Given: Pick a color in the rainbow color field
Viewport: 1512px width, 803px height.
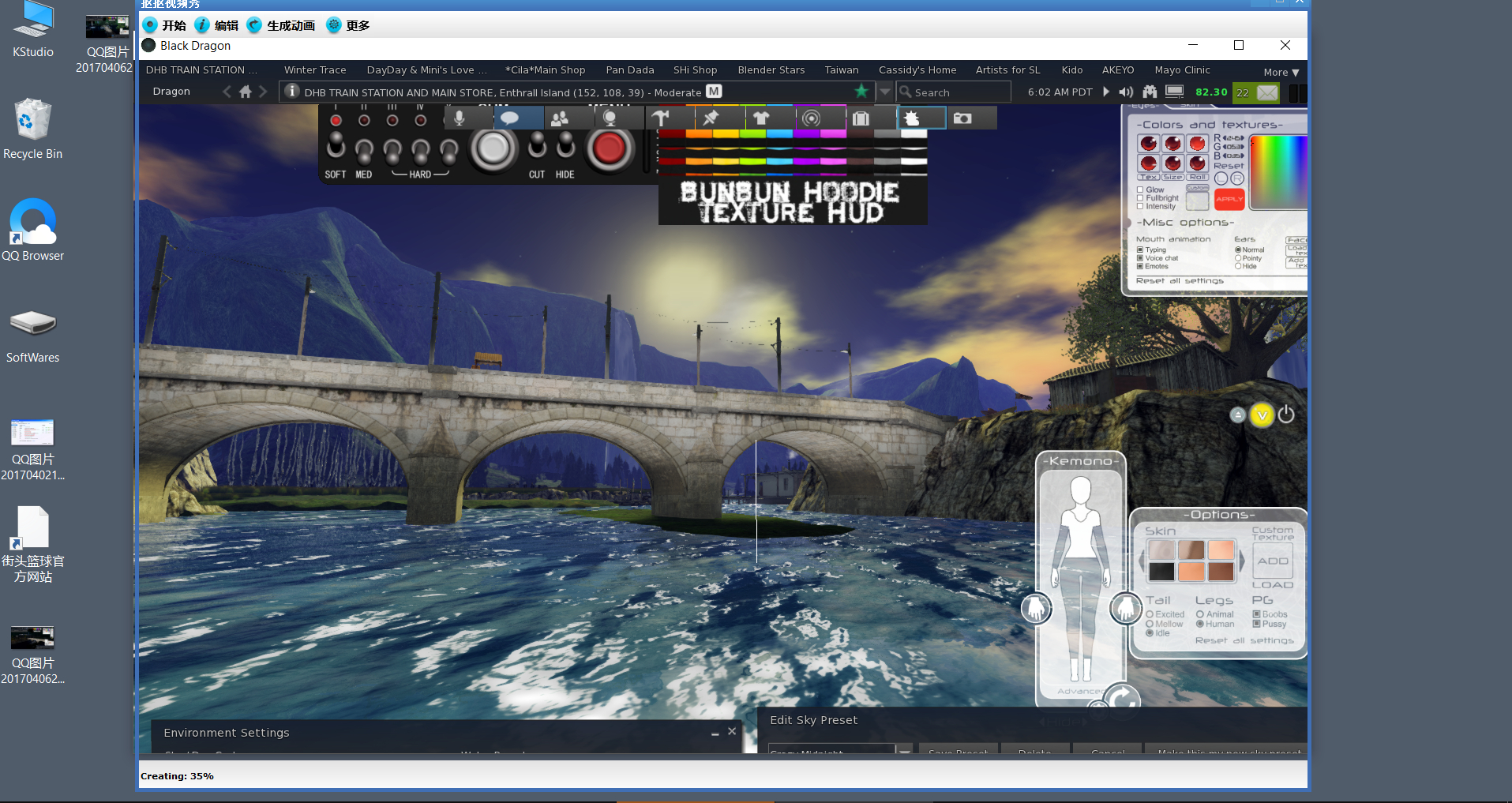Looking at the screenshot, I should click(1278, 172).
